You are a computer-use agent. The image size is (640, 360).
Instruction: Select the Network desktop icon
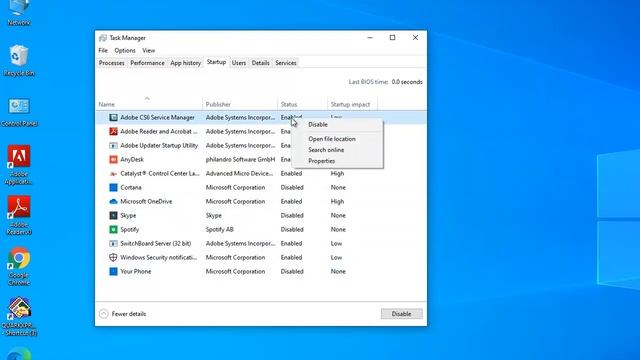point(19,13)
